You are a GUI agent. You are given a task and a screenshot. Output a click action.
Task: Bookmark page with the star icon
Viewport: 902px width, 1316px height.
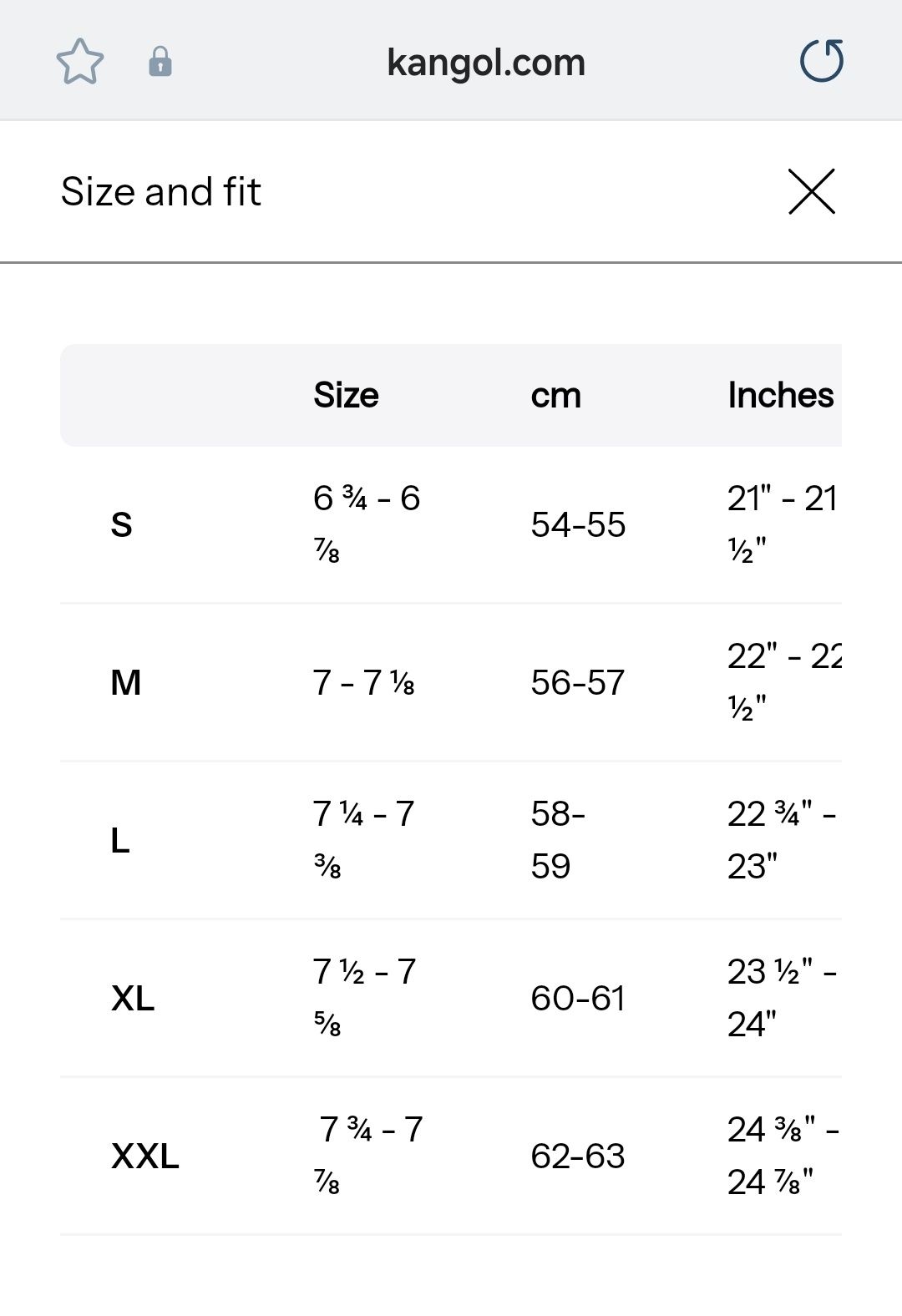coord(80,62)
